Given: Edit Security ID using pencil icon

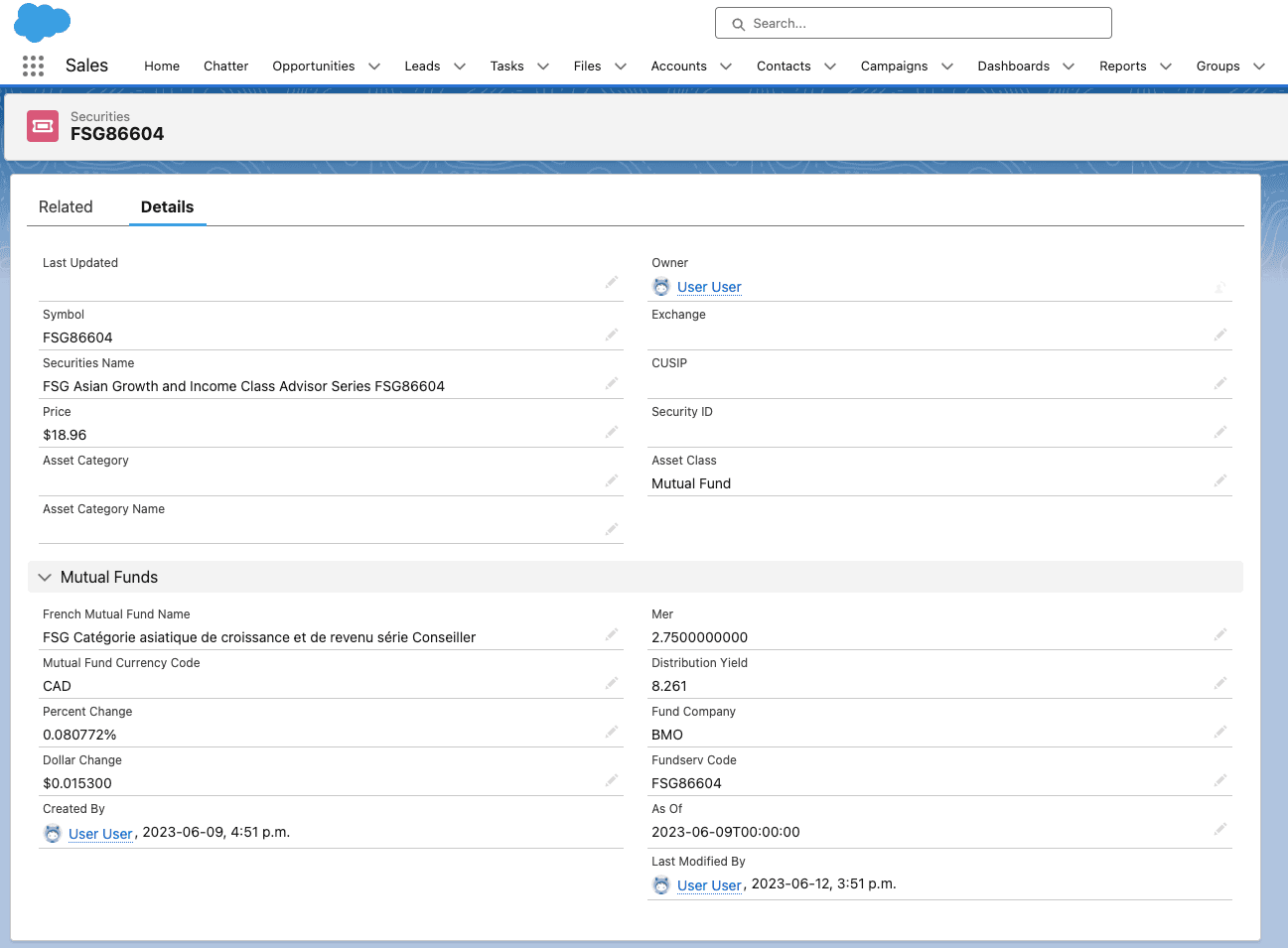Looking at the screenshot, I should (x=1220, y=432).
